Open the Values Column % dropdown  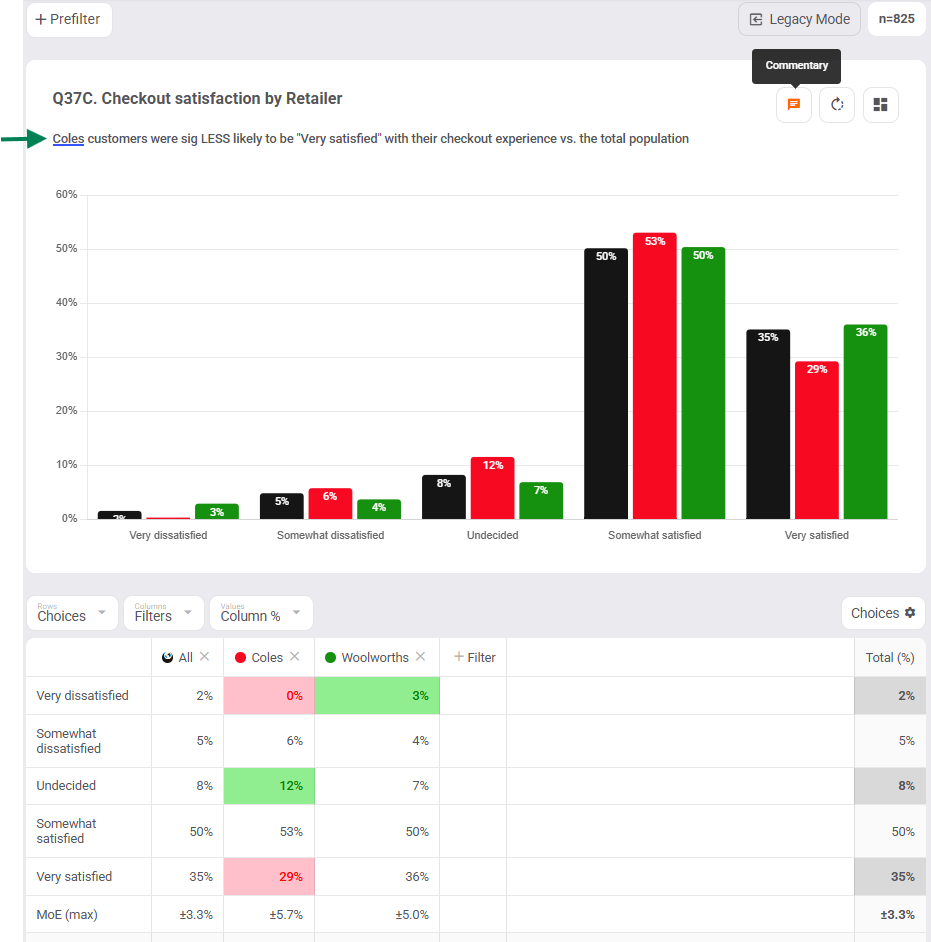(x=261, y=613)
